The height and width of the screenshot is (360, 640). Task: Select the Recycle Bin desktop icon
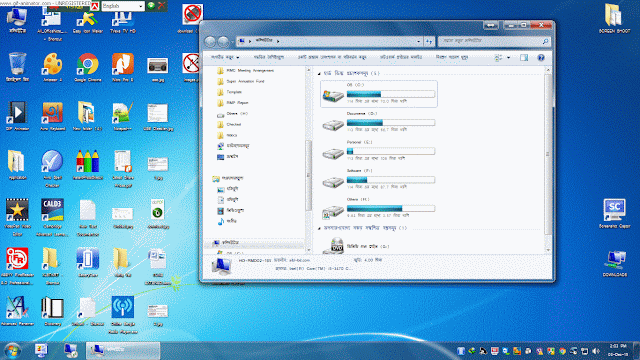17,68
